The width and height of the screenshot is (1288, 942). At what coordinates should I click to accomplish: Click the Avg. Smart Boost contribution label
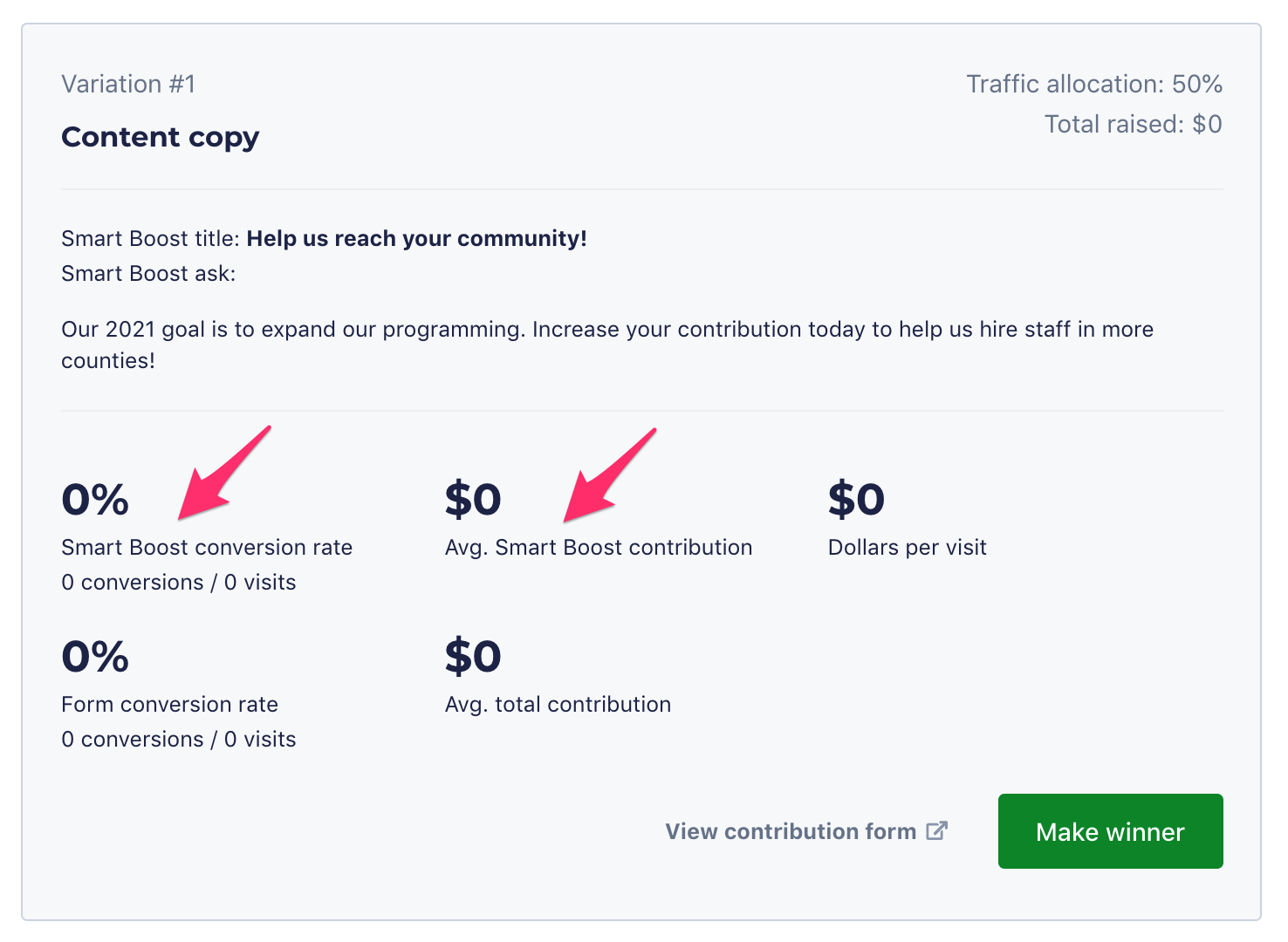point(599,547)
